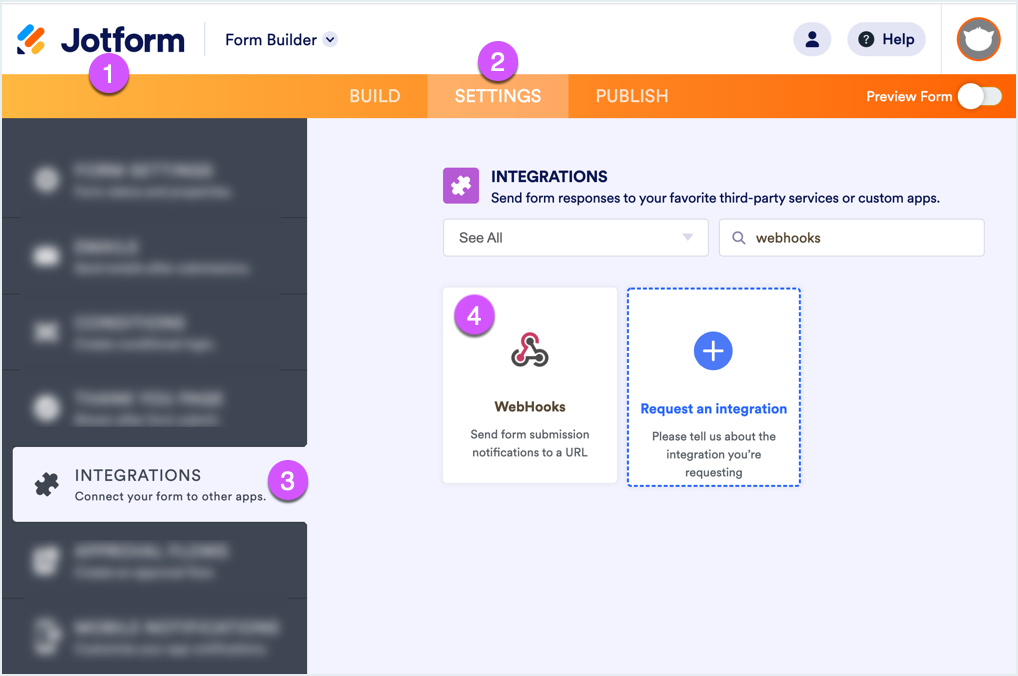Click the Jotform logo
Screen dimensions: 1018x676
click(x=101, y=40)
